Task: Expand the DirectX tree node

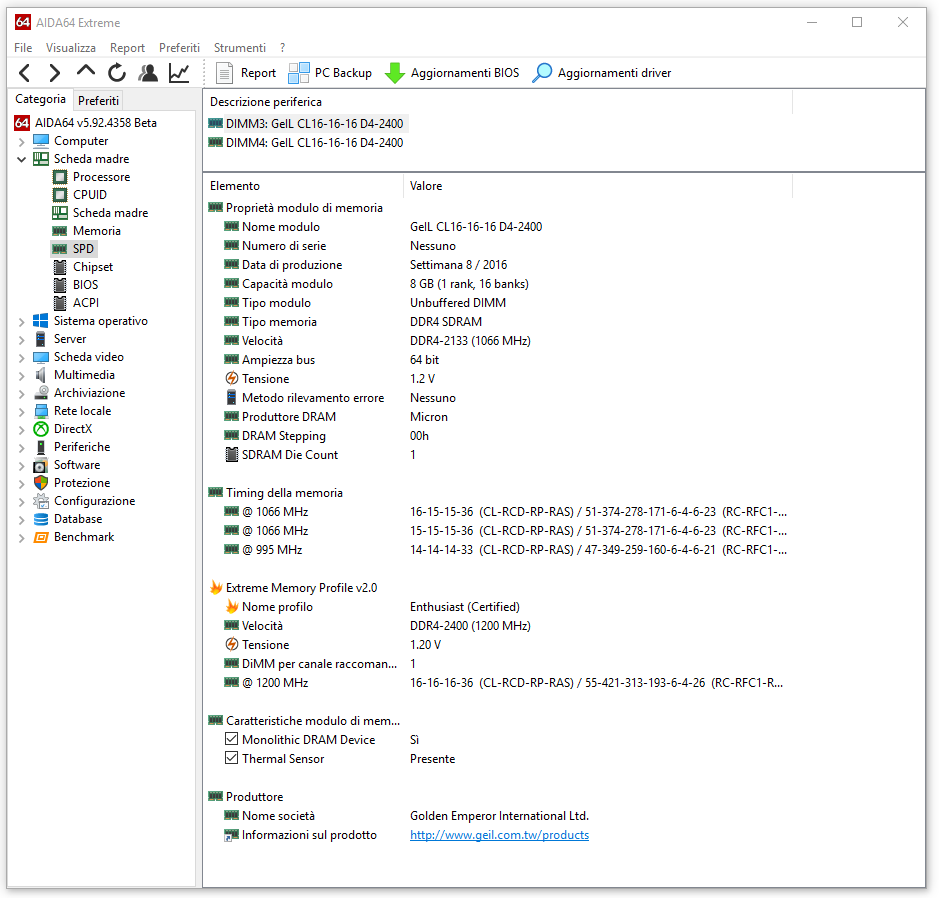Action: click(22, 429)
